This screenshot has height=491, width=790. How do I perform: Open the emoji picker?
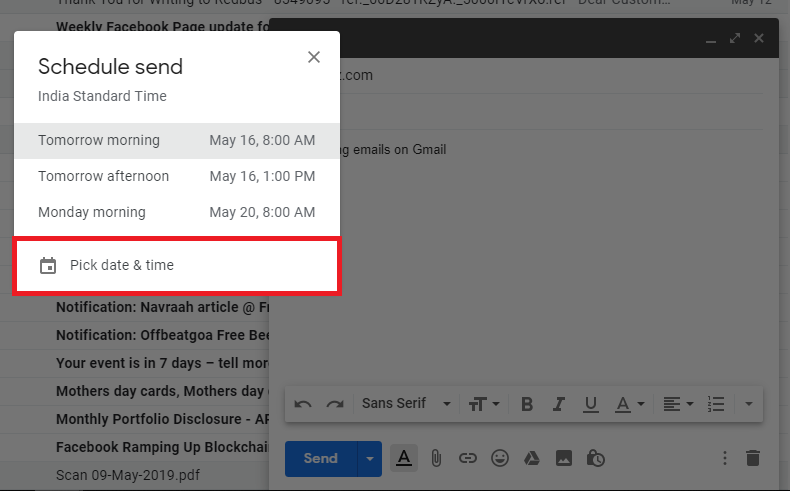(x=500, y=458)
